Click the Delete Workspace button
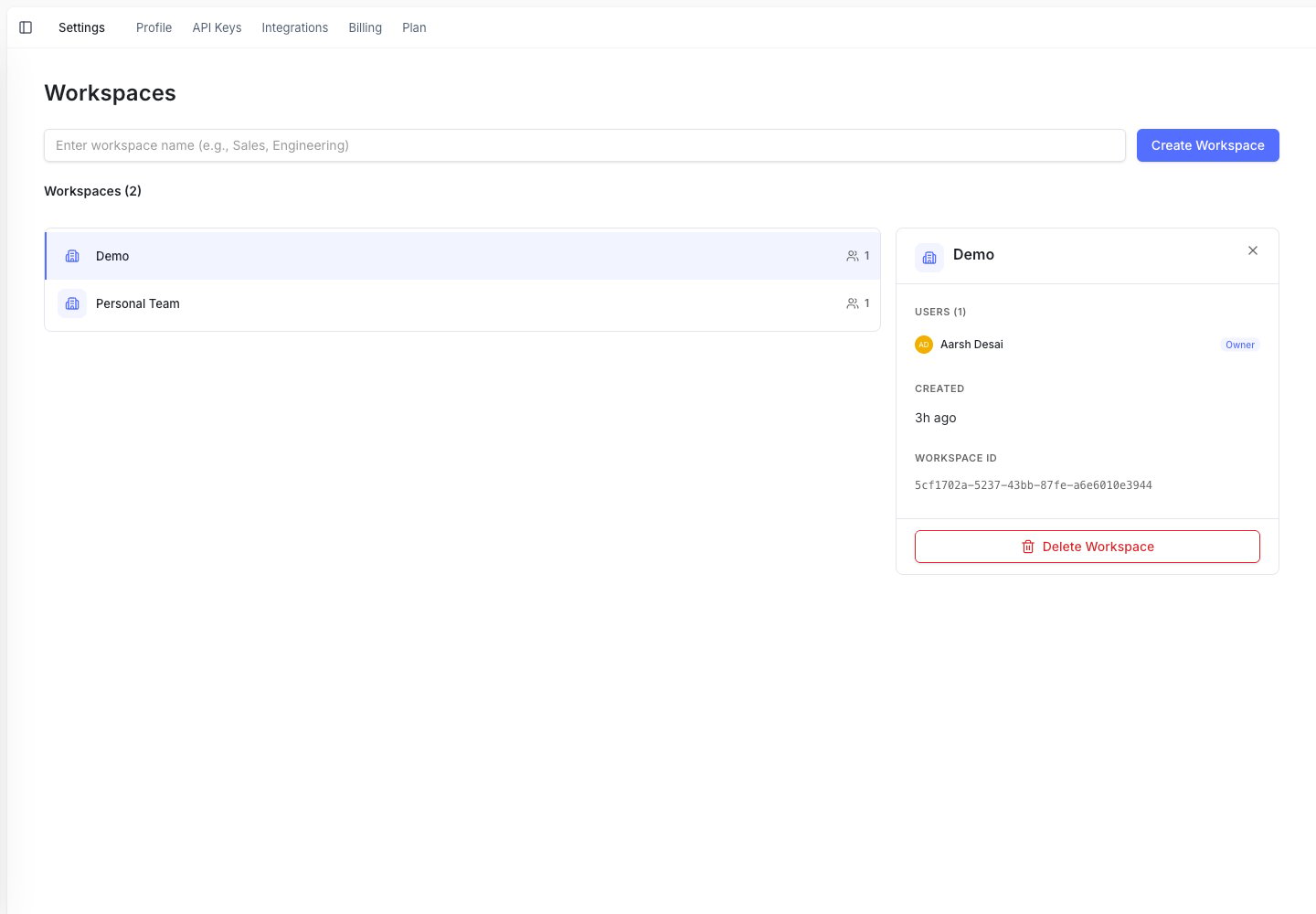Image resolution: width=1316 pixels, height=914 pixels. 1088,547
